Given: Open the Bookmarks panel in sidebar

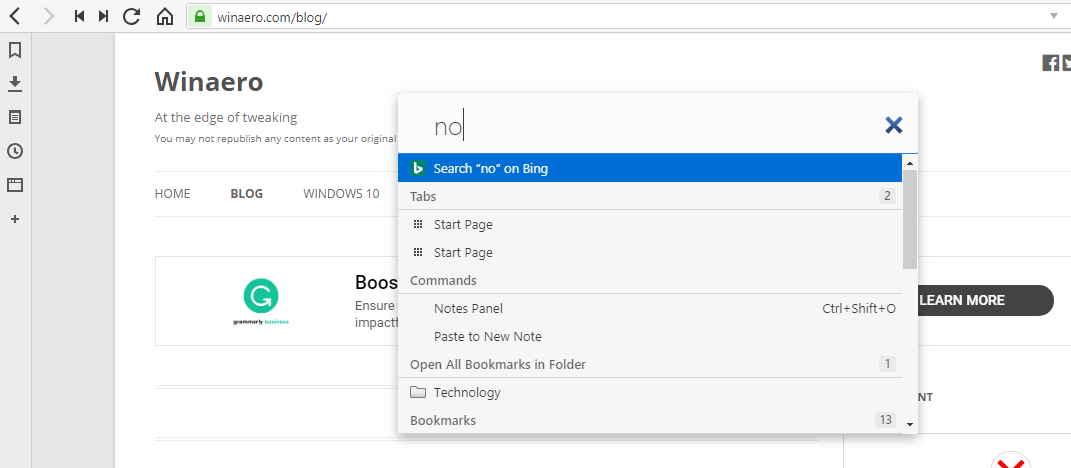Looking at the screenshot, I should pyautogui.click(x=14, y=50).
